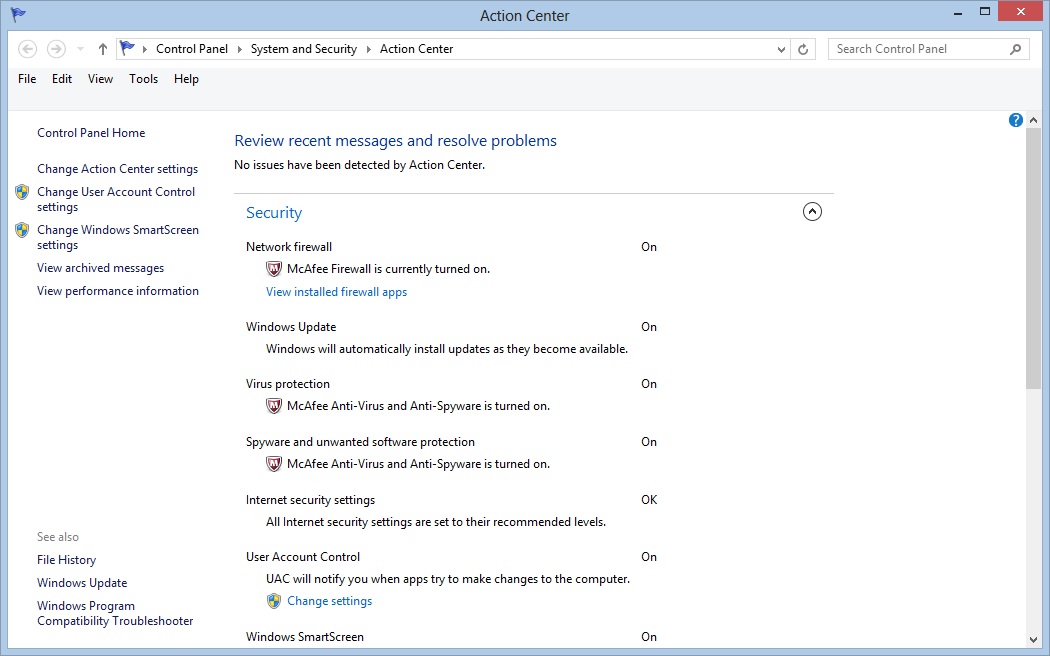This screenshot has width=1050, height=656.
Task: Open the address bar history dropdown
Action: click(x=782, y=49)
